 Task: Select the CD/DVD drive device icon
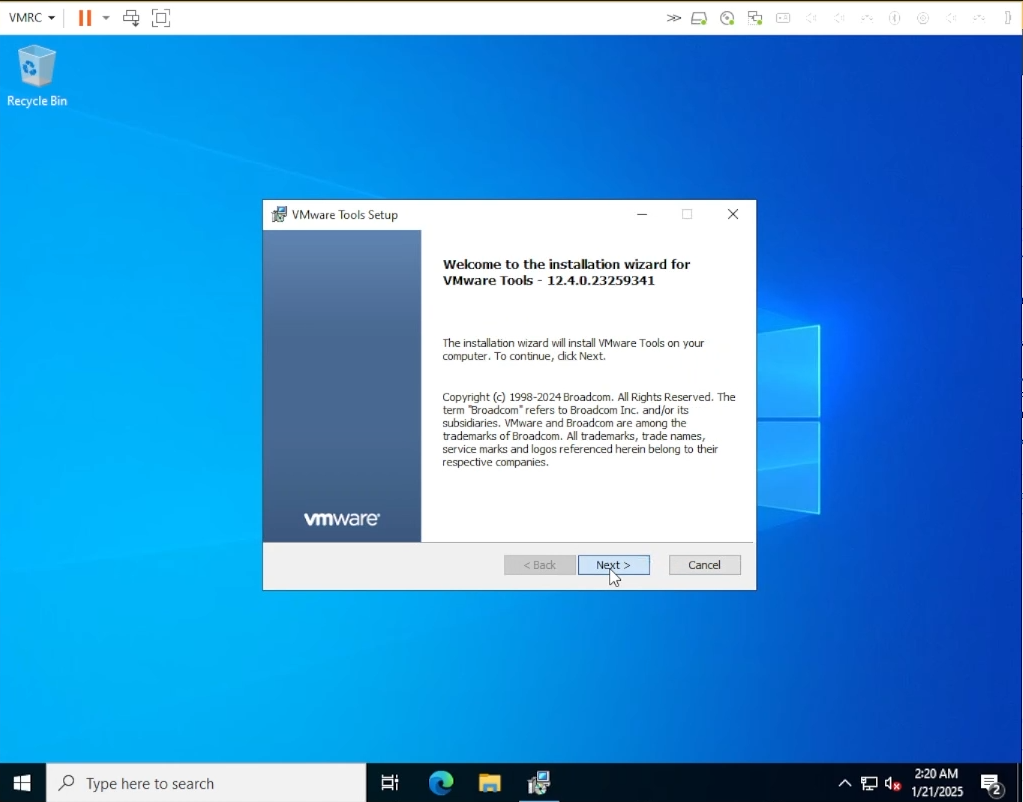(727, 17)
